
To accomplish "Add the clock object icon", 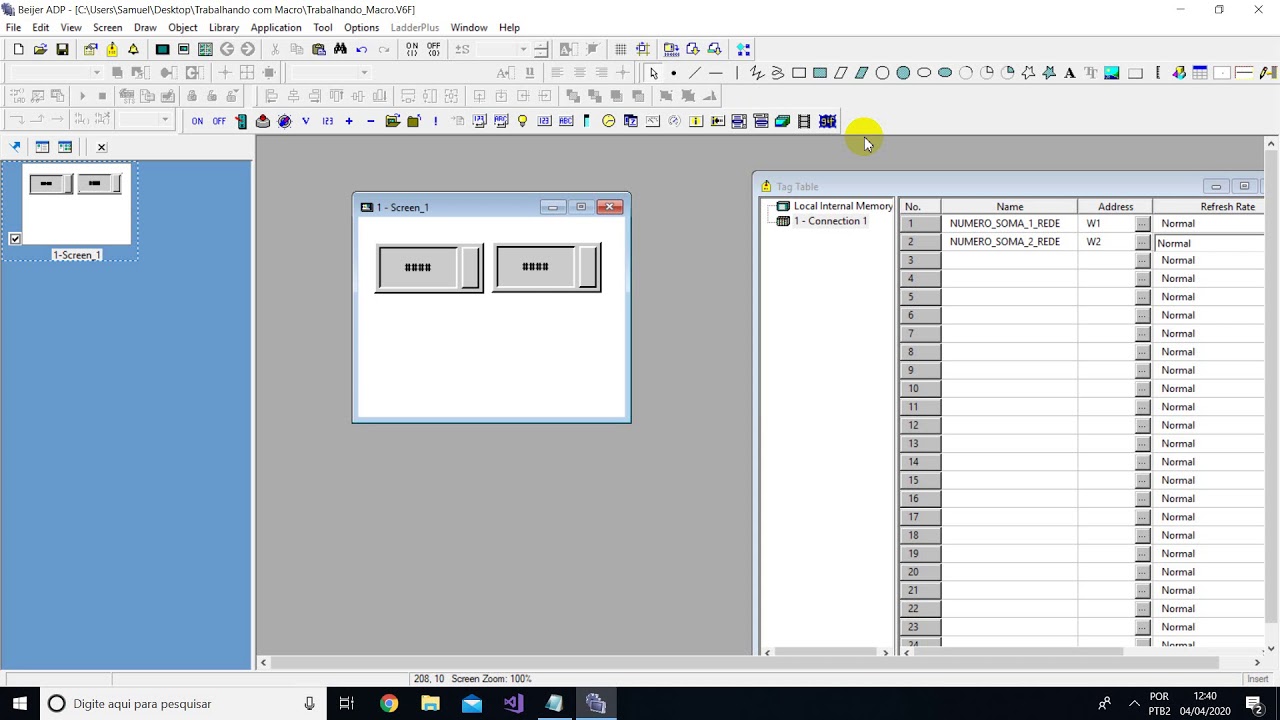I will coord(608,121).
